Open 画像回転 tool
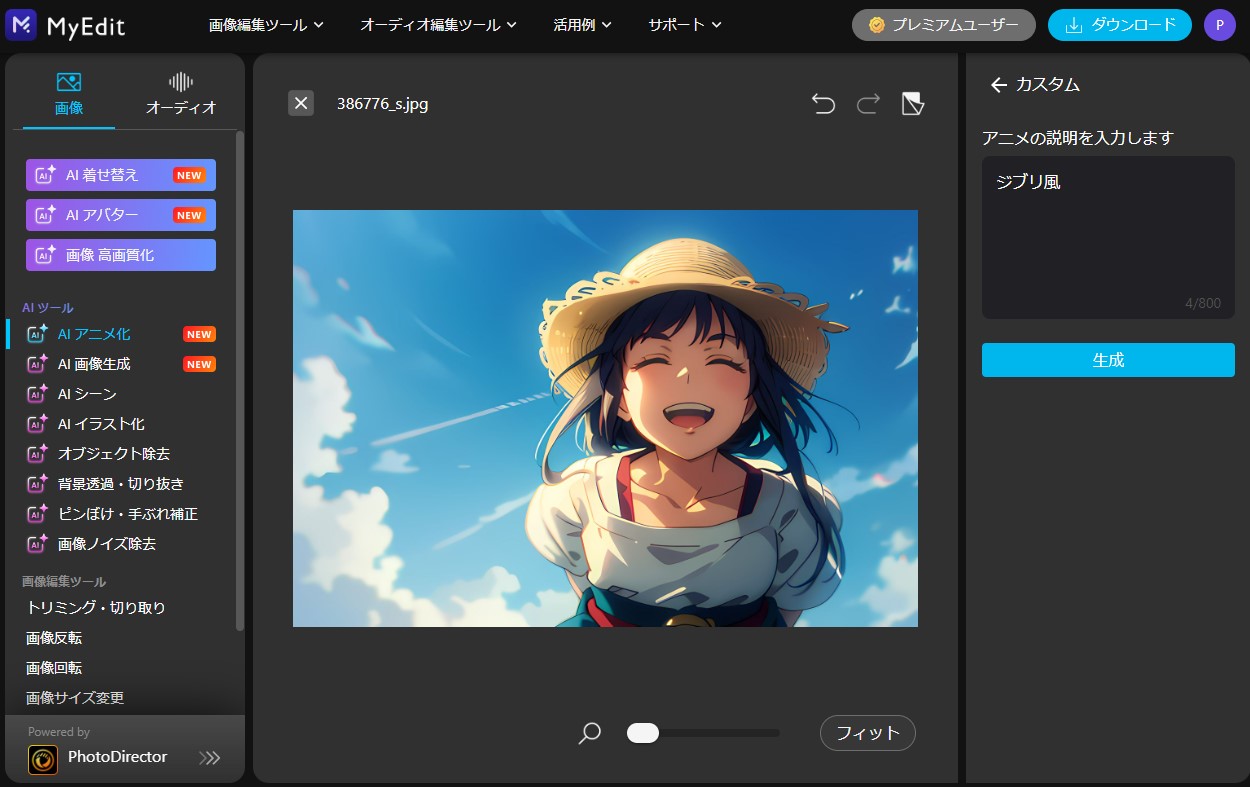This screenshot has height=787, width=1250. [x=54, y=668]
